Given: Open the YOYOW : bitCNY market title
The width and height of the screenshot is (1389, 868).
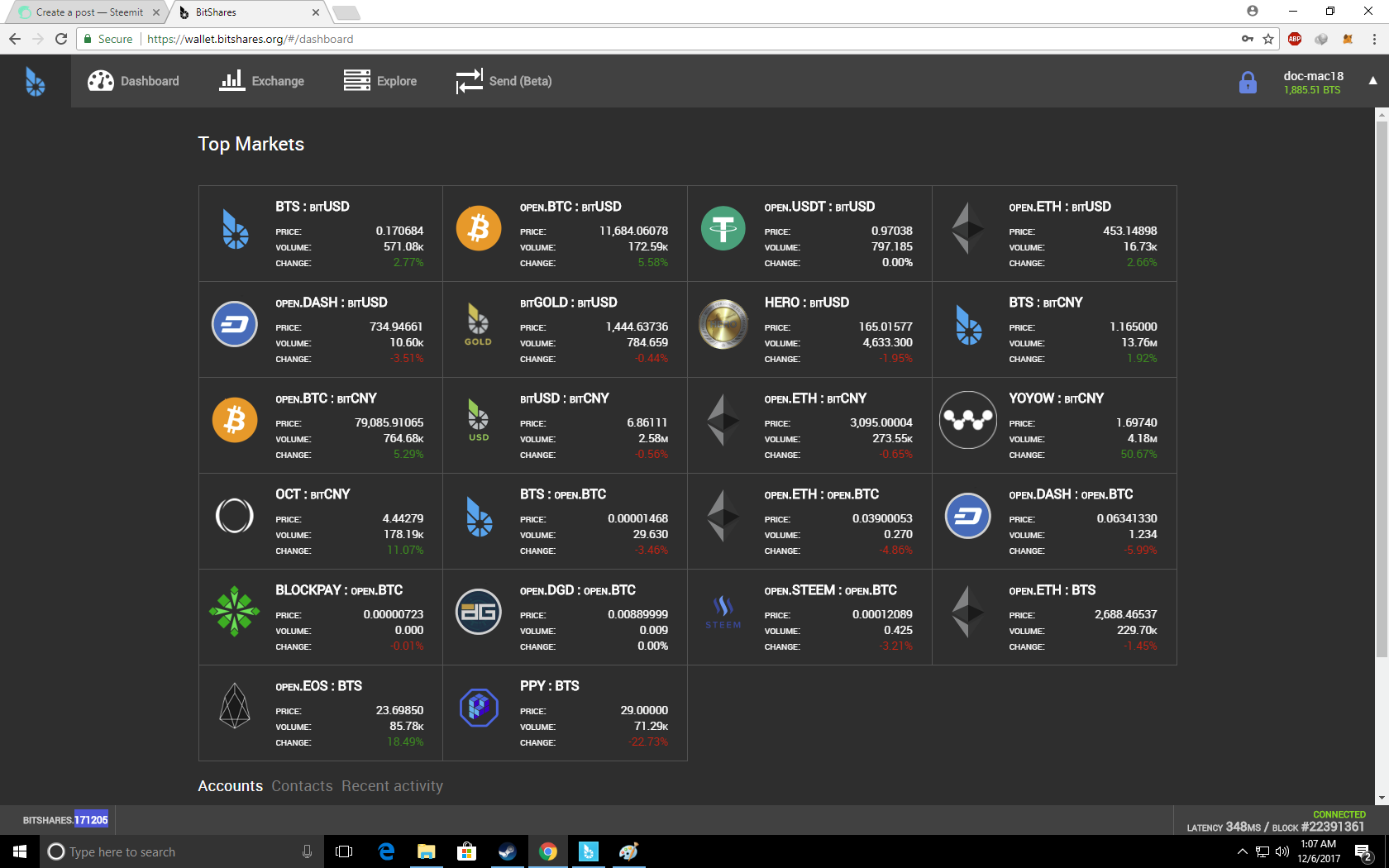Looking at the screenshot, I should tap(1057, 398).
